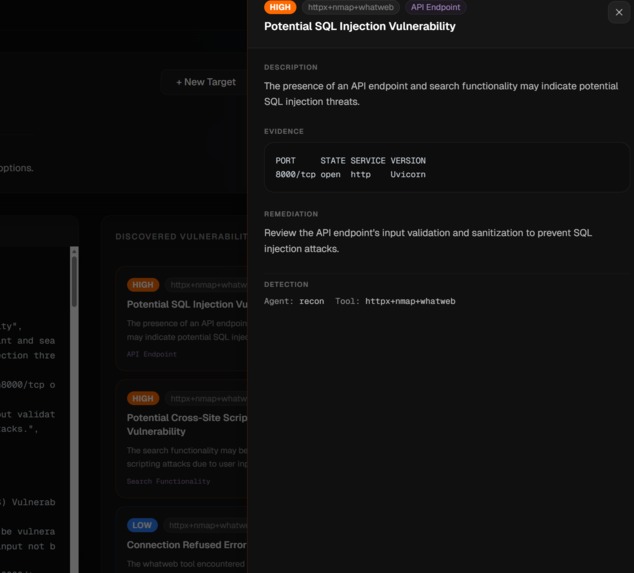634x573 pixels.
Task: Close the vulnerability detail panel
Action: coord(619,13)
